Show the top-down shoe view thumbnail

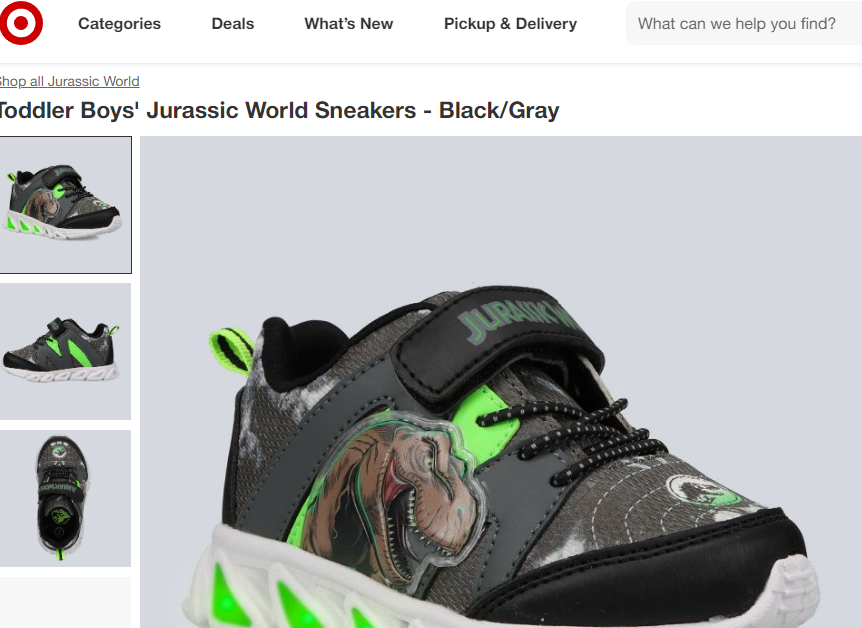(x=65, y=498)
